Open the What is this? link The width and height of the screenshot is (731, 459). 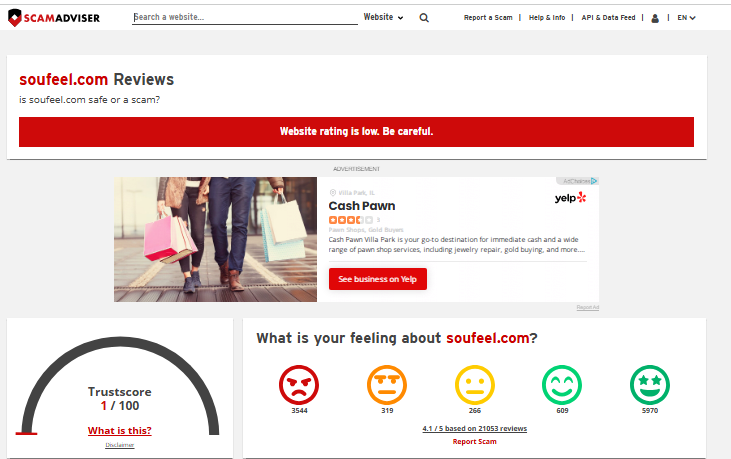(120, 431)
